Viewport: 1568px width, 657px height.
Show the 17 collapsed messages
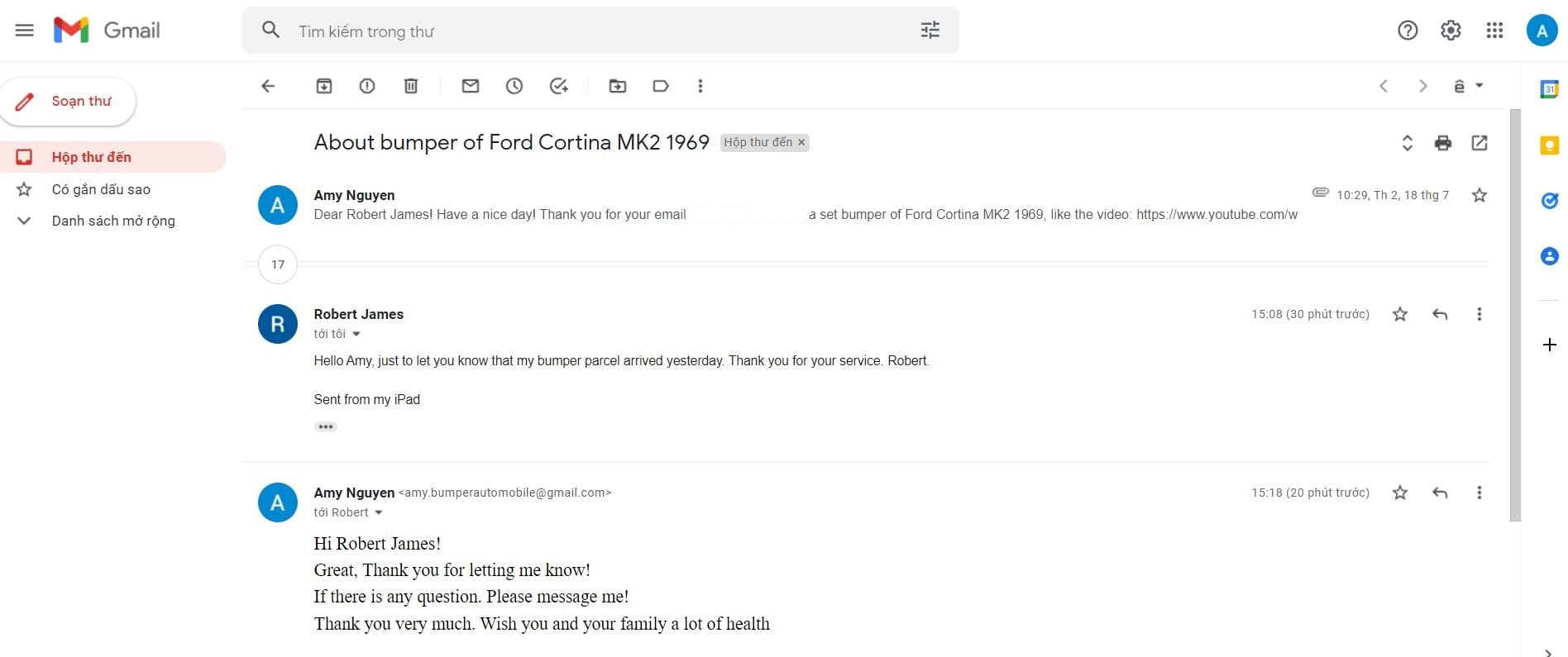(x=278, y=264)
